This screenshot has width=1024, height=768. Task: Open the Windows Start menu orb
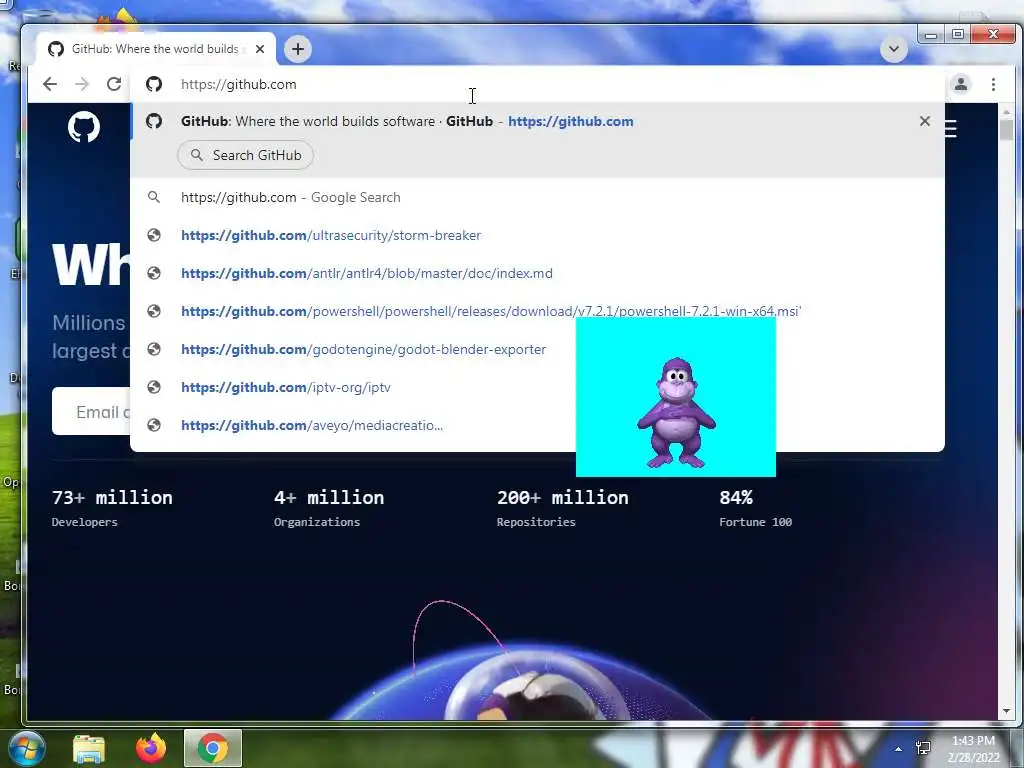25,748
